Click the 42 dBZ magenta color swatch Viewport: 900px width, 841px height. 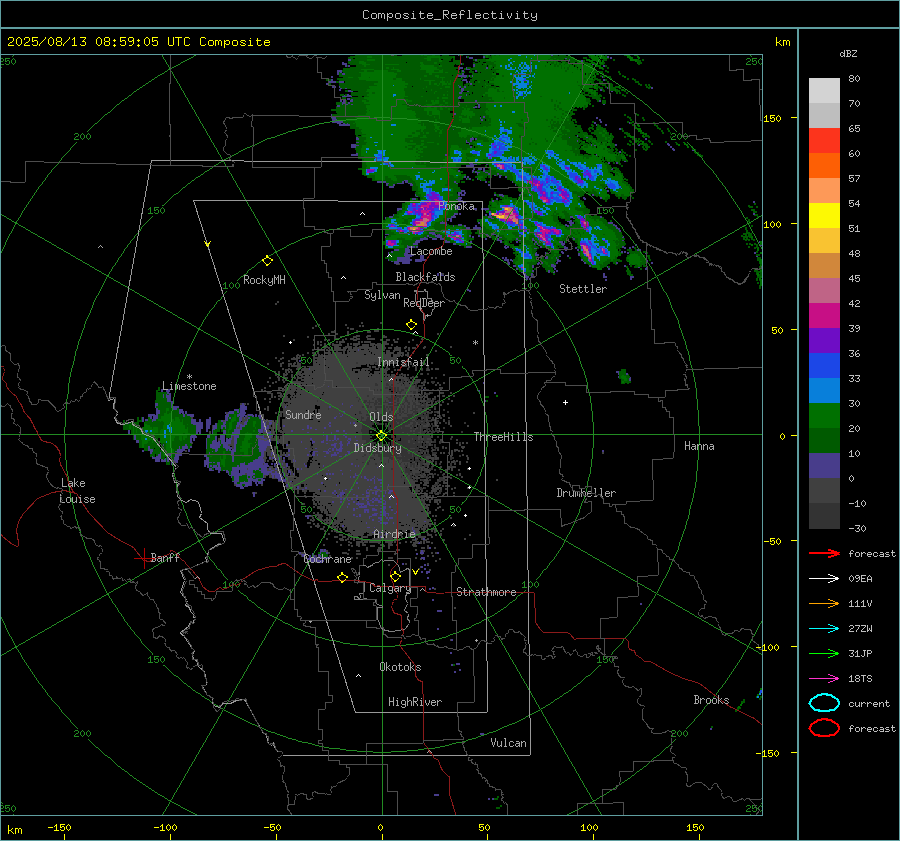point(824,315)
